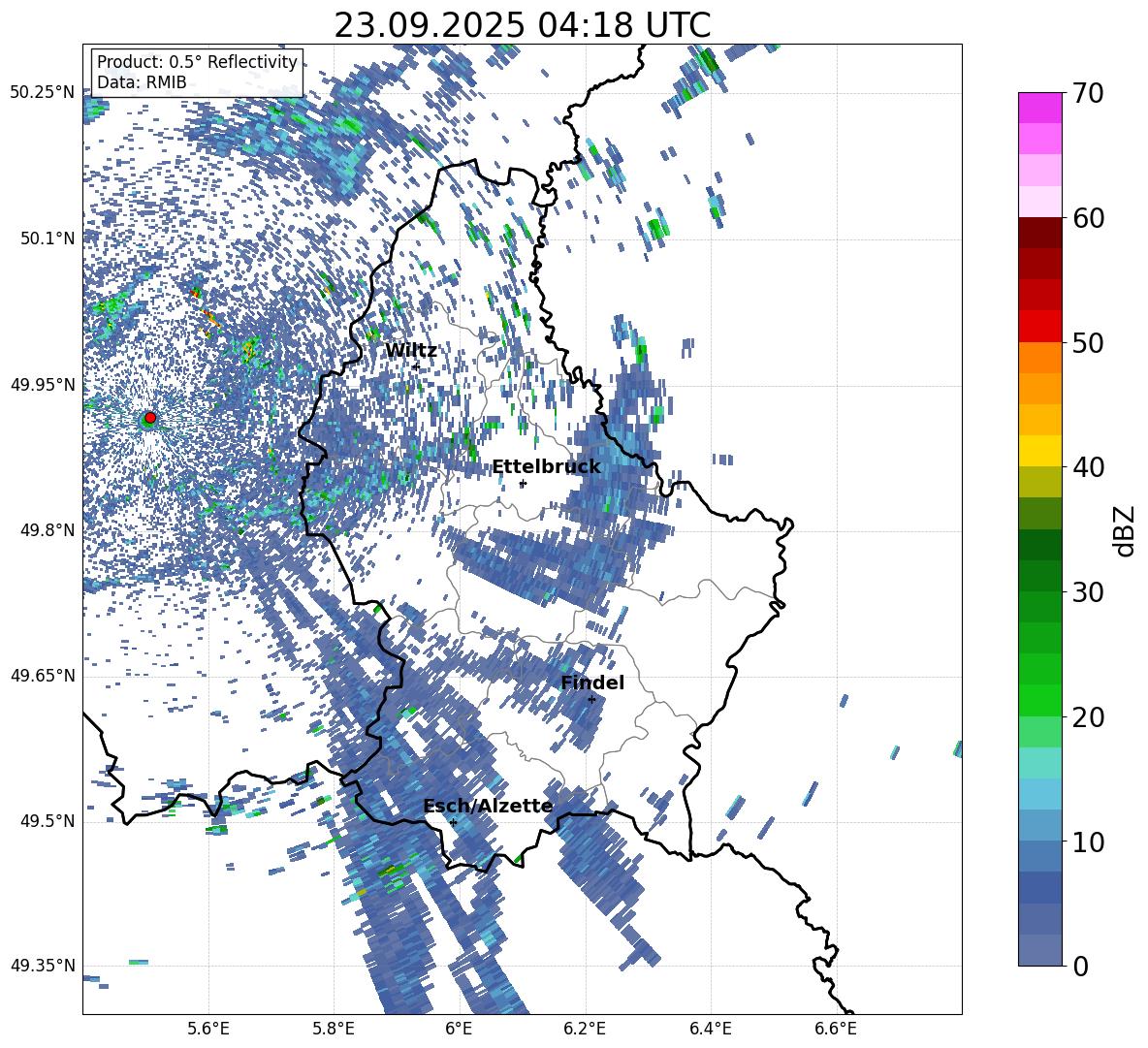Click the colorbar 60 tick label

point(1088,218)
